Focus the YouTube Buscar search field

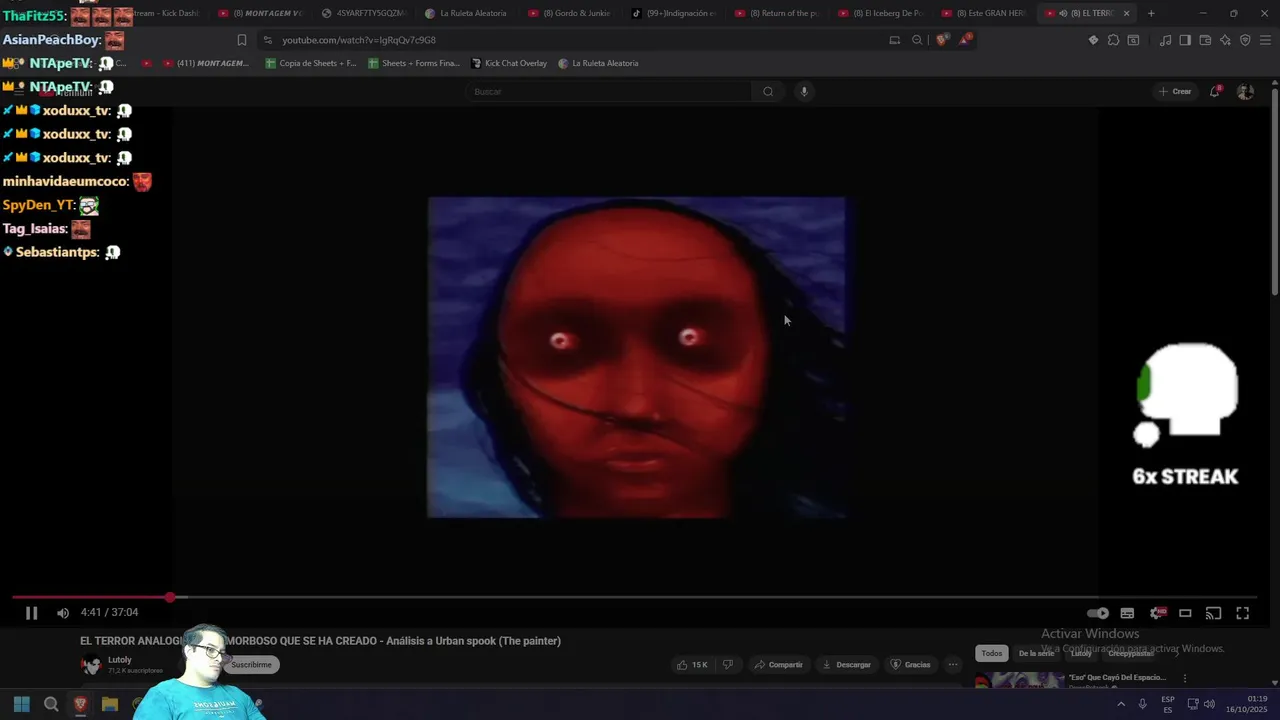pyautogui.click(x=610, y=92)
